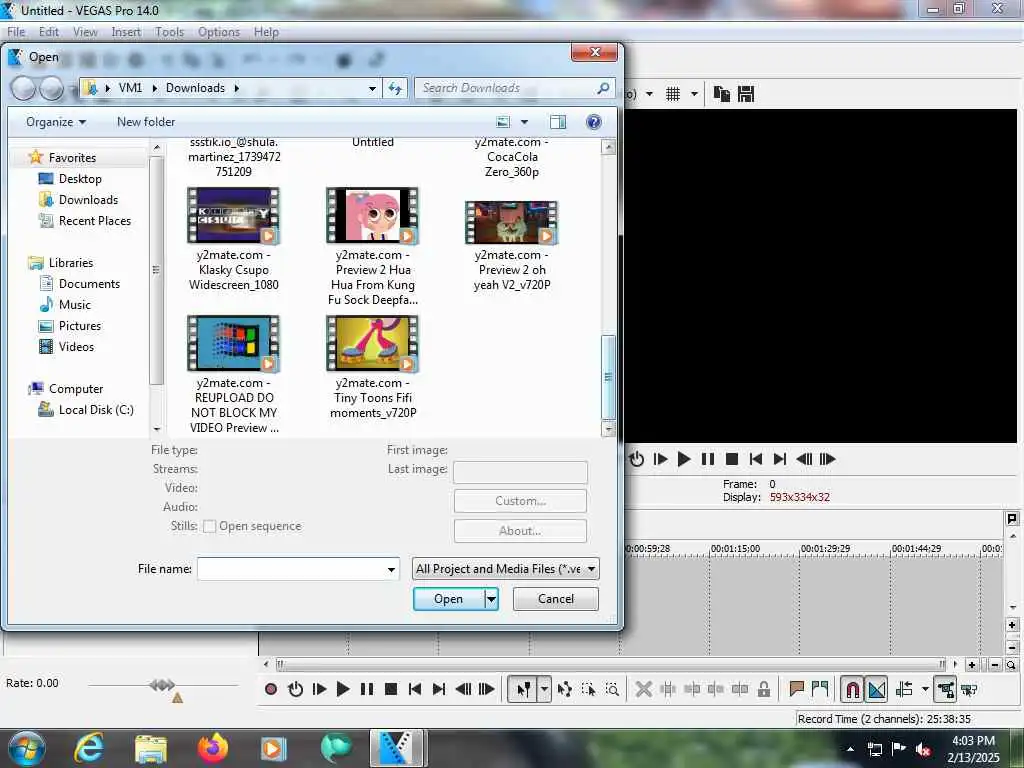Toggle the Lock event icon

pos(763,689)
